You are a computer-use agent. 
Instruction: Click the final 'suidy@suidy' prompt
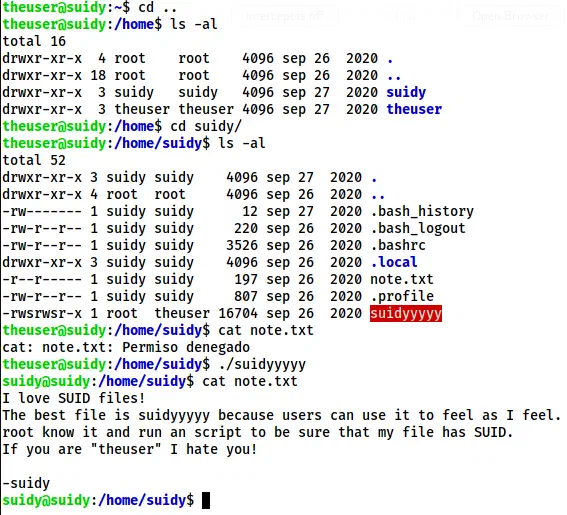[46, 500]
